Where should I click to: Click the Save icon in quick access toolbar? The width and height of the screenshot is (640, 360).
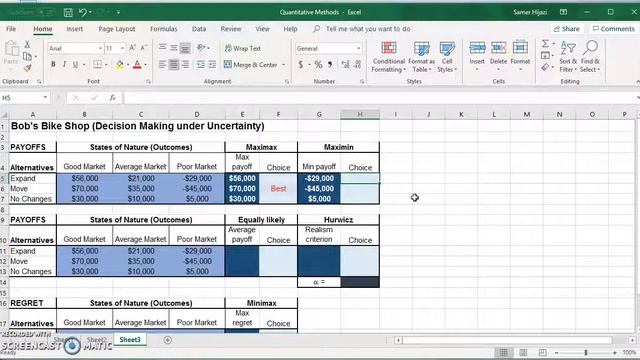coord(68,13)
